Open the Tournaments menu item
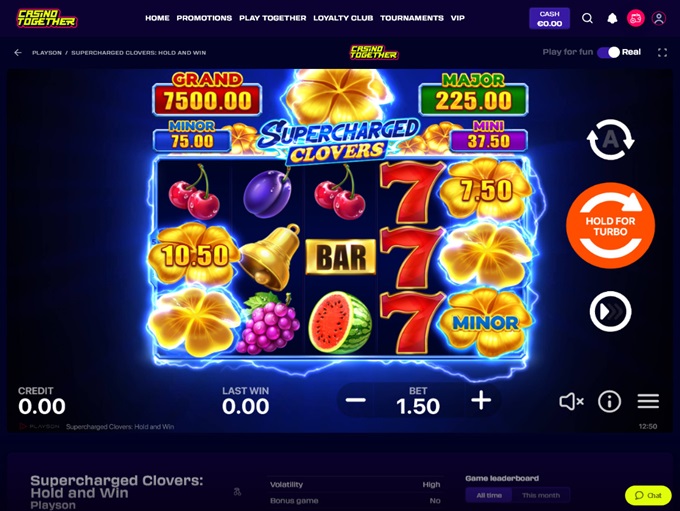680x511 pixels. [412, 18]
